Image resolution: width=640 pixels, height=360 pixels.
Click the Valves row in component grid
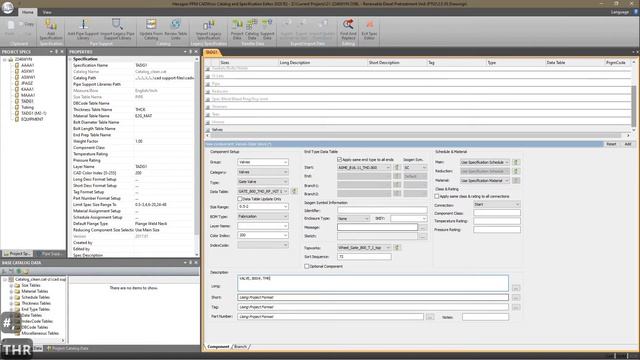click(x=418, y=129)
